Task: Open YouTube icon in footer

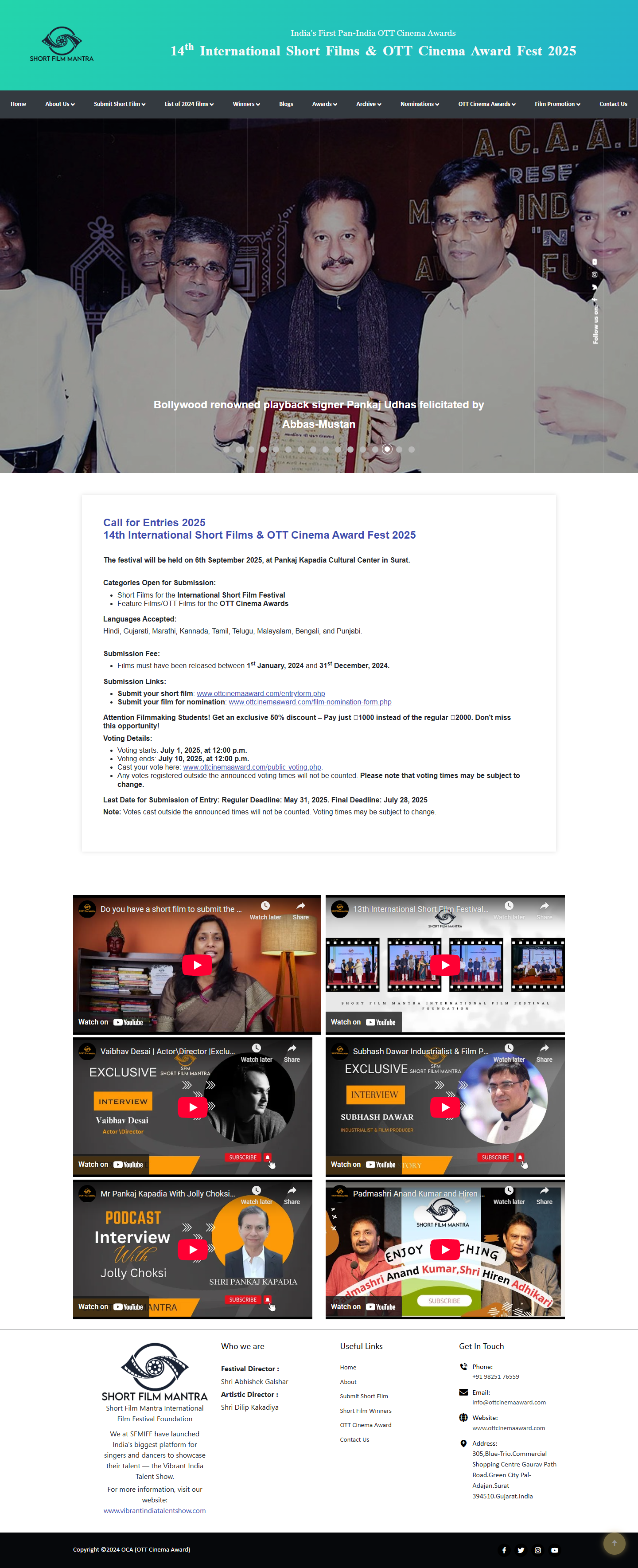Action: tap(554, 1550)
